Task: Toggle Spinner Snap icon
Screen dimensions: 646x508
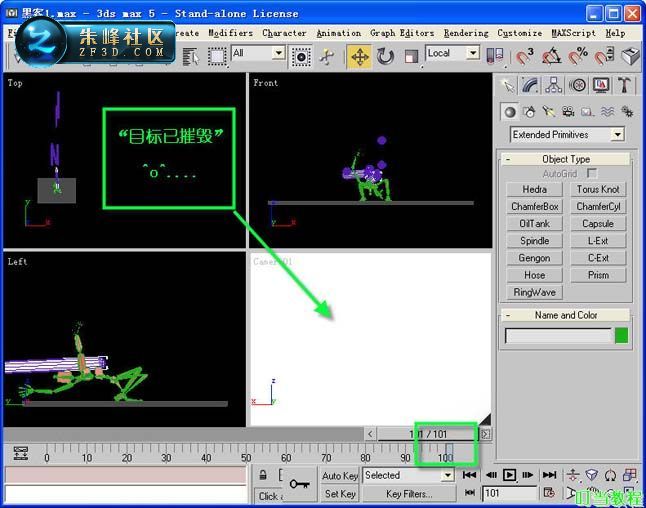Action: [604, 56]
